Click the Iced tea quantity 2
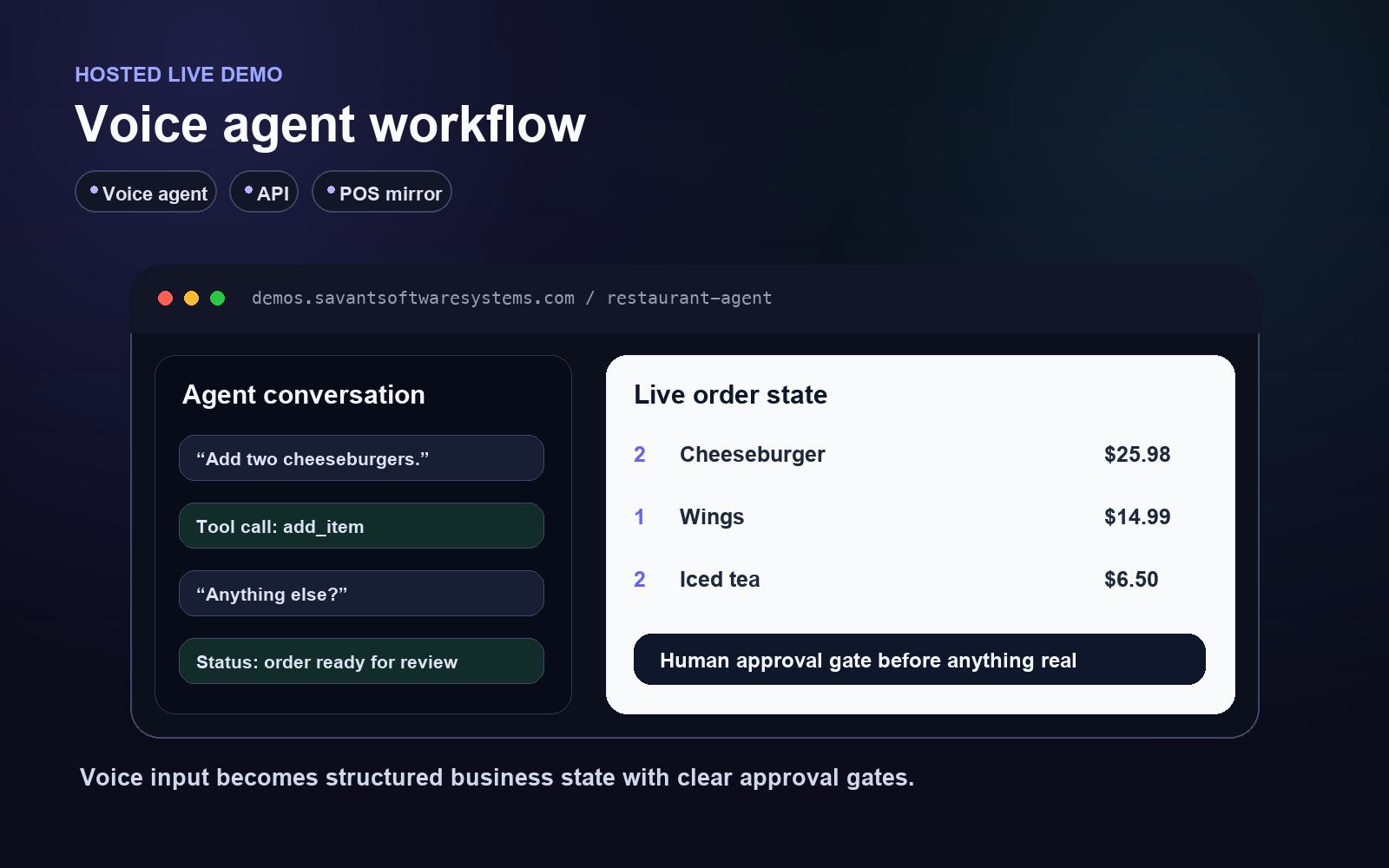The image size is (1389, 868). [x=640, y=580]
